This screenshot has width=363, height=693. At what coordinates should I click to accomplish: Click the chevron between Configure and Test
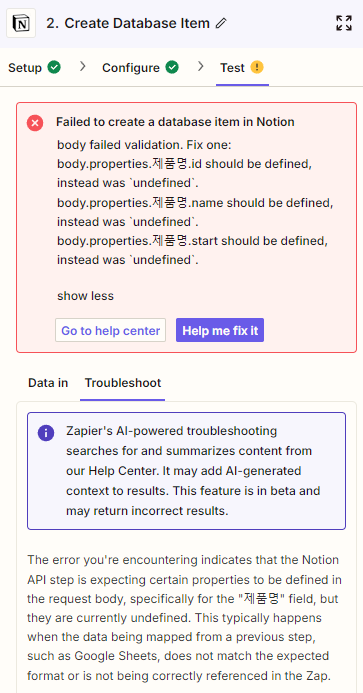pos(201,67)
